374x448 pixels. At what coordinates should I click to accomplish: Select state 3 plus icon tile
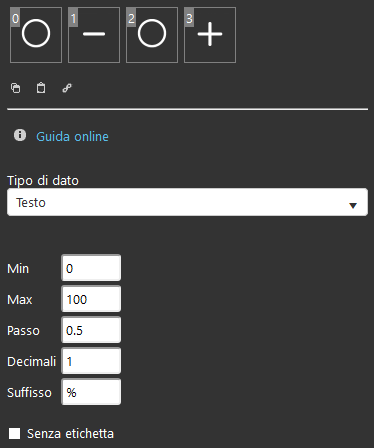210,35
